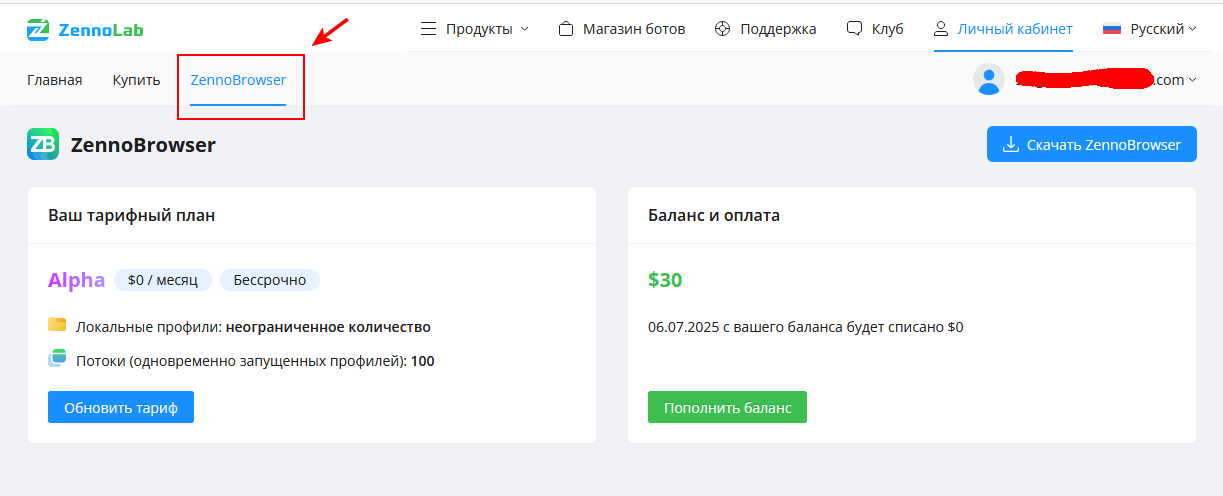Click the ZennoBrowser page title
Screen dimensions: 1223x496
pyautogui.click(x=143, y=145)
